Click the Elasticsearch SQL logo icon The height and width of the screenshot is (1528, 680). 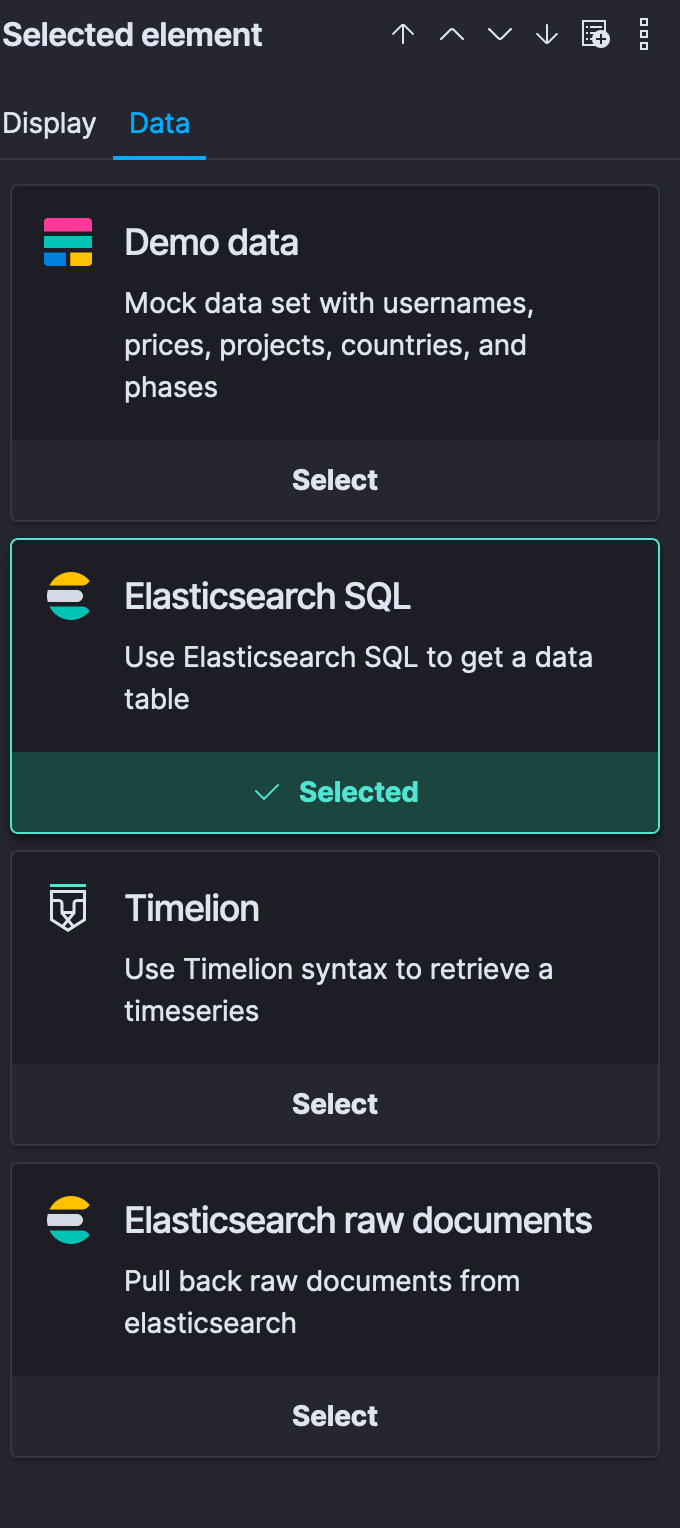[68, 596]
